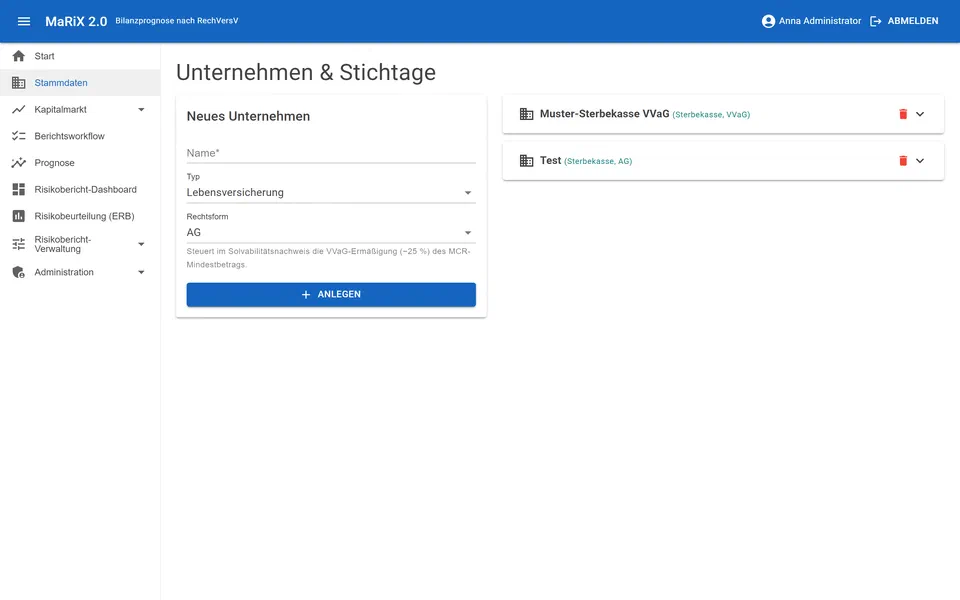This screenshot has height=600, width=960.
Task: Click the MaRiX 2.0 title
Action: point(76,21)
